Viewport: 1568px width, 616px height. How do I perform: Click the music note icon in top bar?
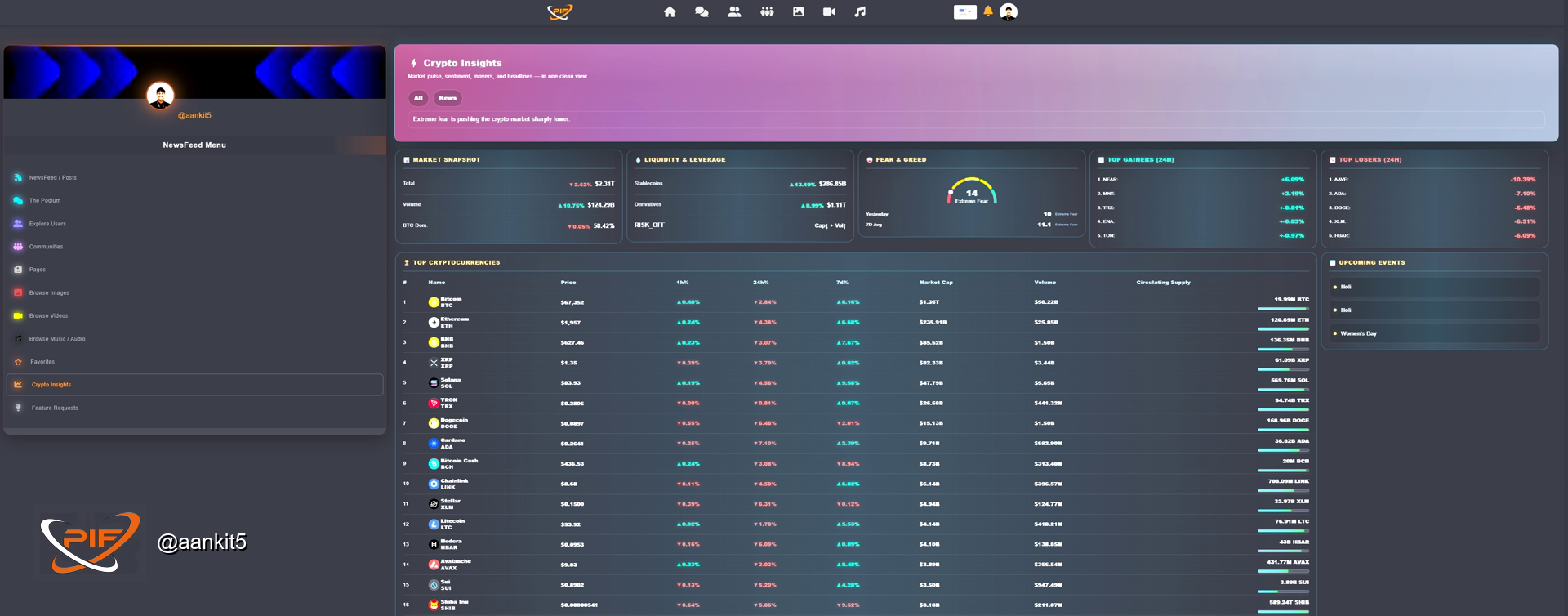860,12
